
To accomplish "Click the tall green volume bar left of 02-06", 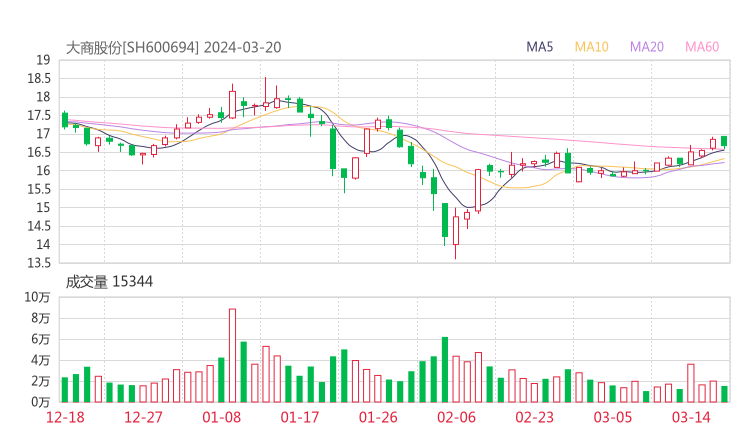I will click(x=445, y=370).
